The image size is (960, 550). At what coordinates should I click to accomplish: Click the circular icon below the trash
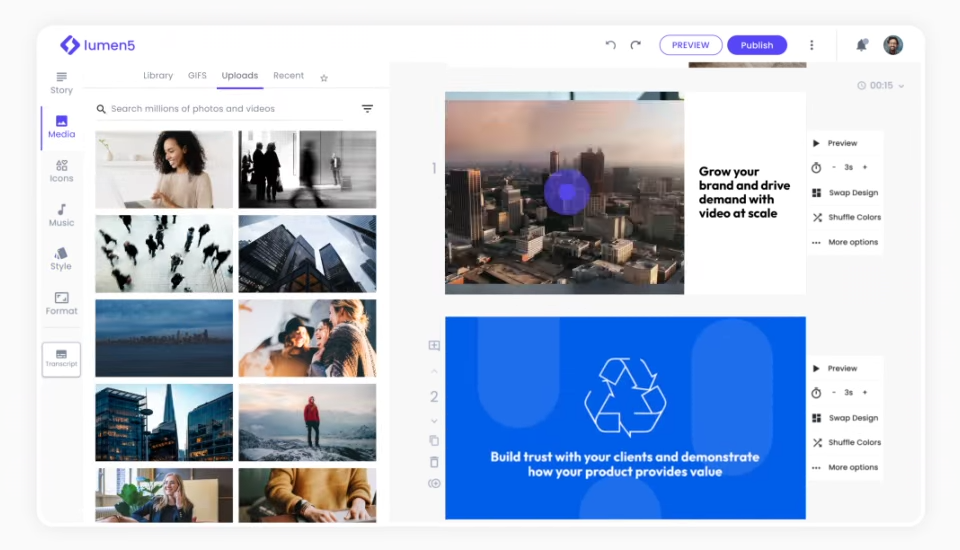tap(434, 483)
